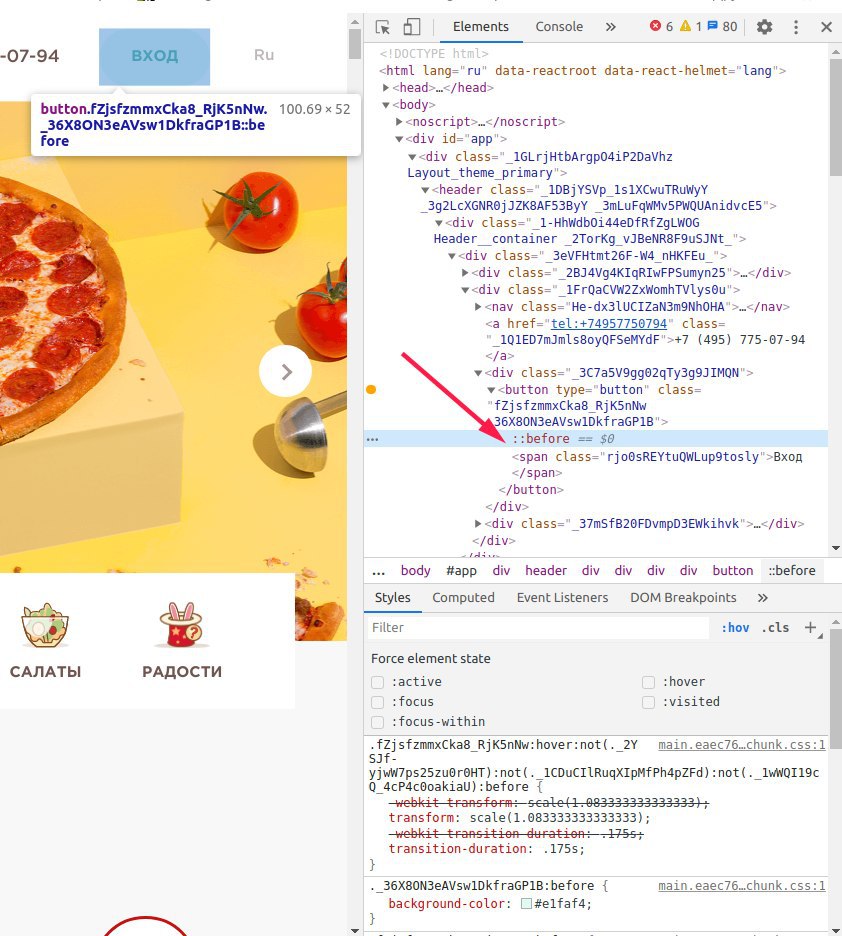Click the Вход login button
This screenshot has width=842, height=936.
click(x=155, y=56)
